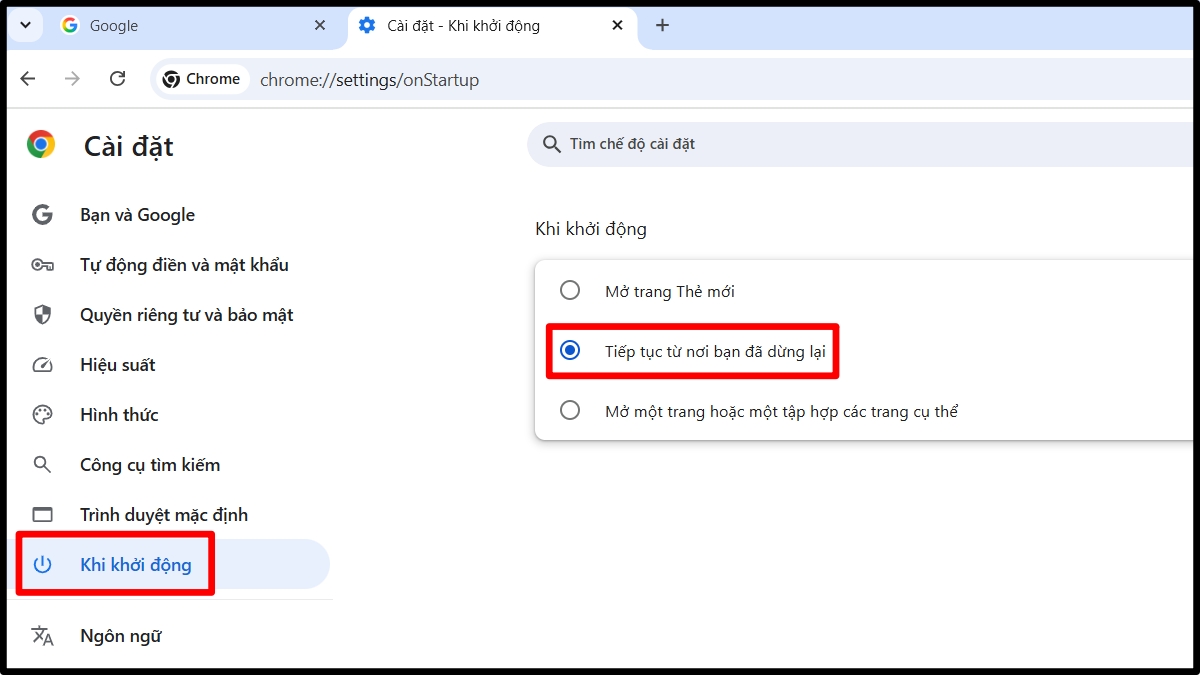Click the Chrome site info badge in address bar
The width and height of the screenshot is (1200, 675).
pyautogui.click(x=200, y=79)
